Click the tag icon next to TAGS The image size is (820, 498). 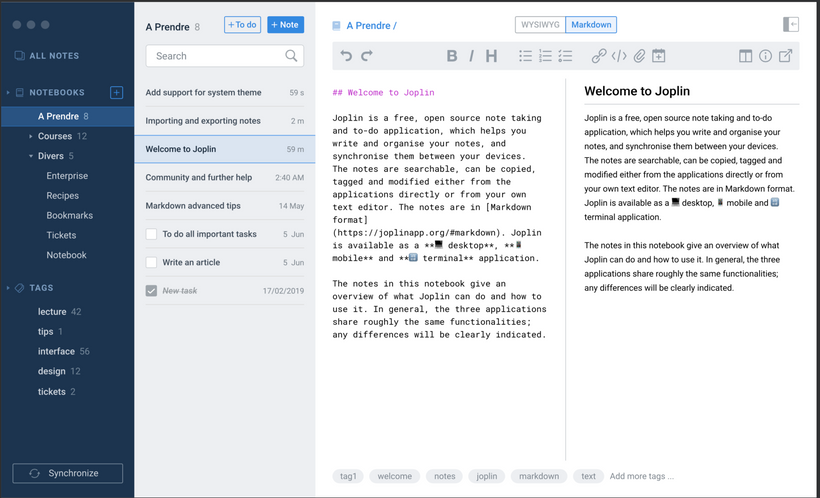pyautogui.click(x=19, y=288)
